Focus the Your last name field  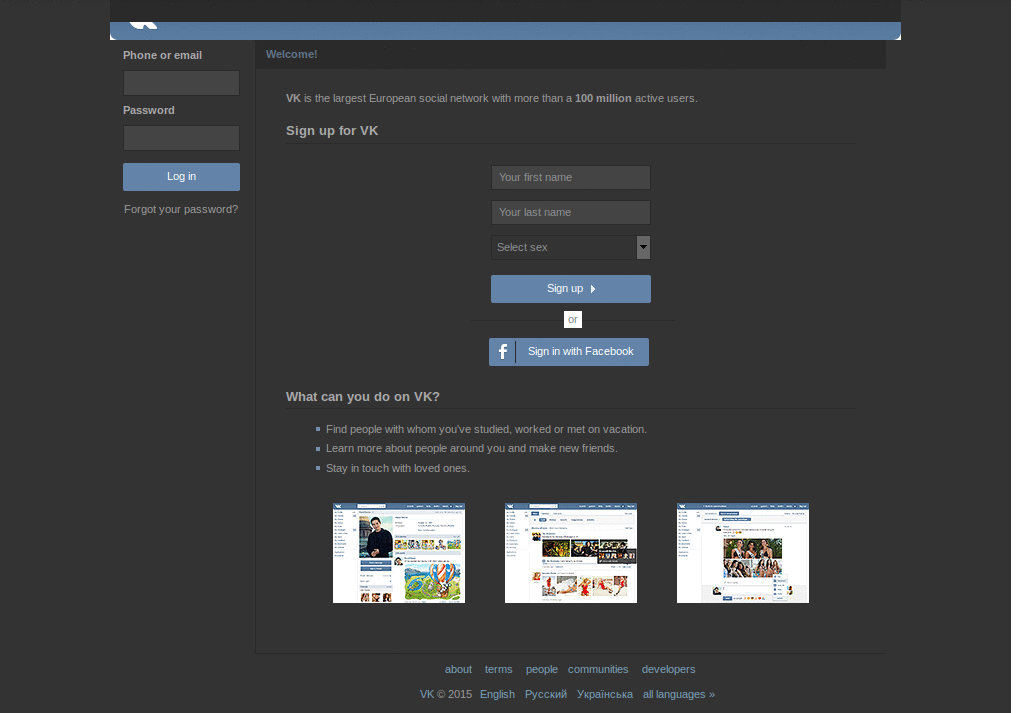571,213
